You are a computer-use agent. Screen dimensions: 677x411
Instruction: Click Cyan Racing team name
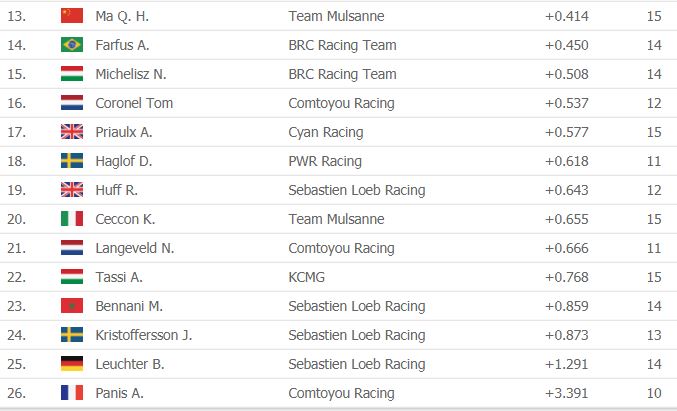point(325,132)
